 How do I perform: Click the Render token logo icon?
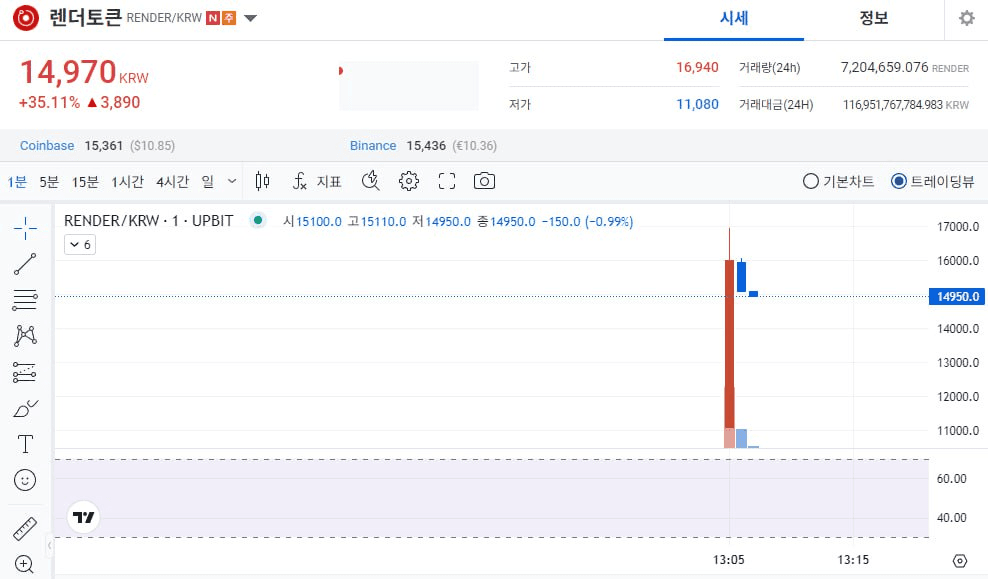pyautogui.click(x=26, y=18)
